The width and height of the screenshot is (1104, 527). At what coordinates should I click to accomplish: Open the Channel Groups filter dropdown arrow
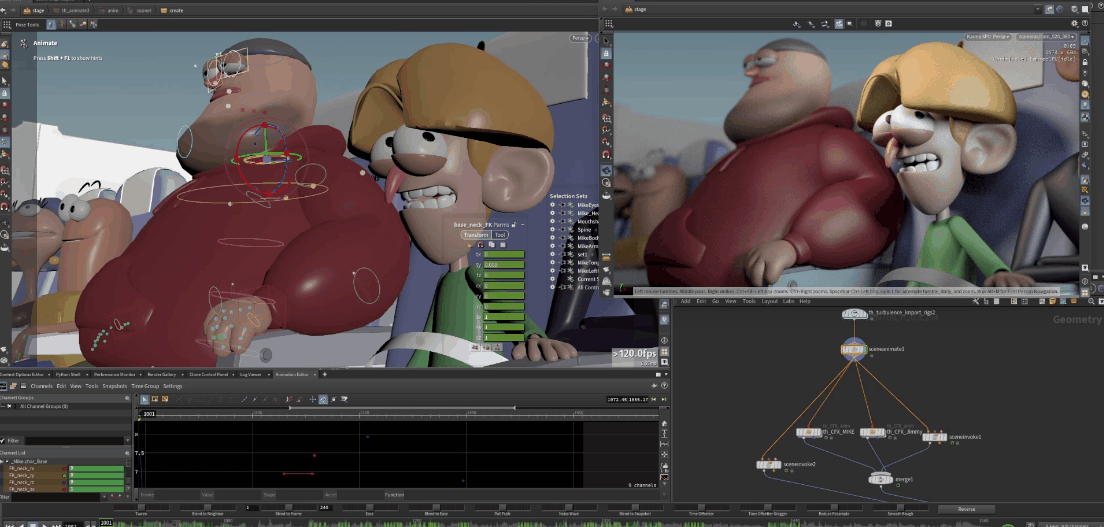click(127, 440)
